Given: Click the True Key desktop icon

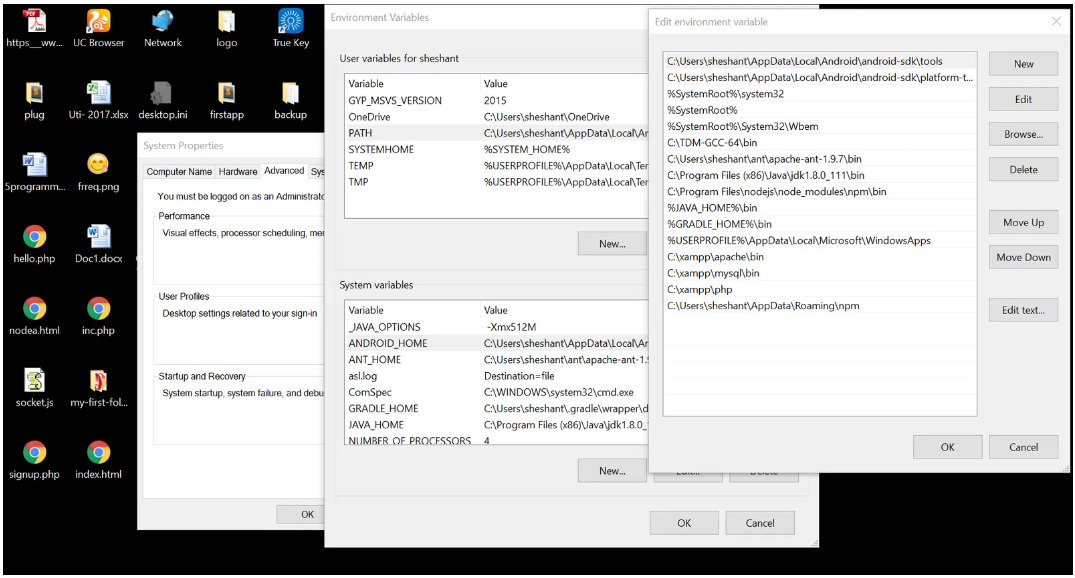Looking at the screenshot, I should [x=290, y=22].
